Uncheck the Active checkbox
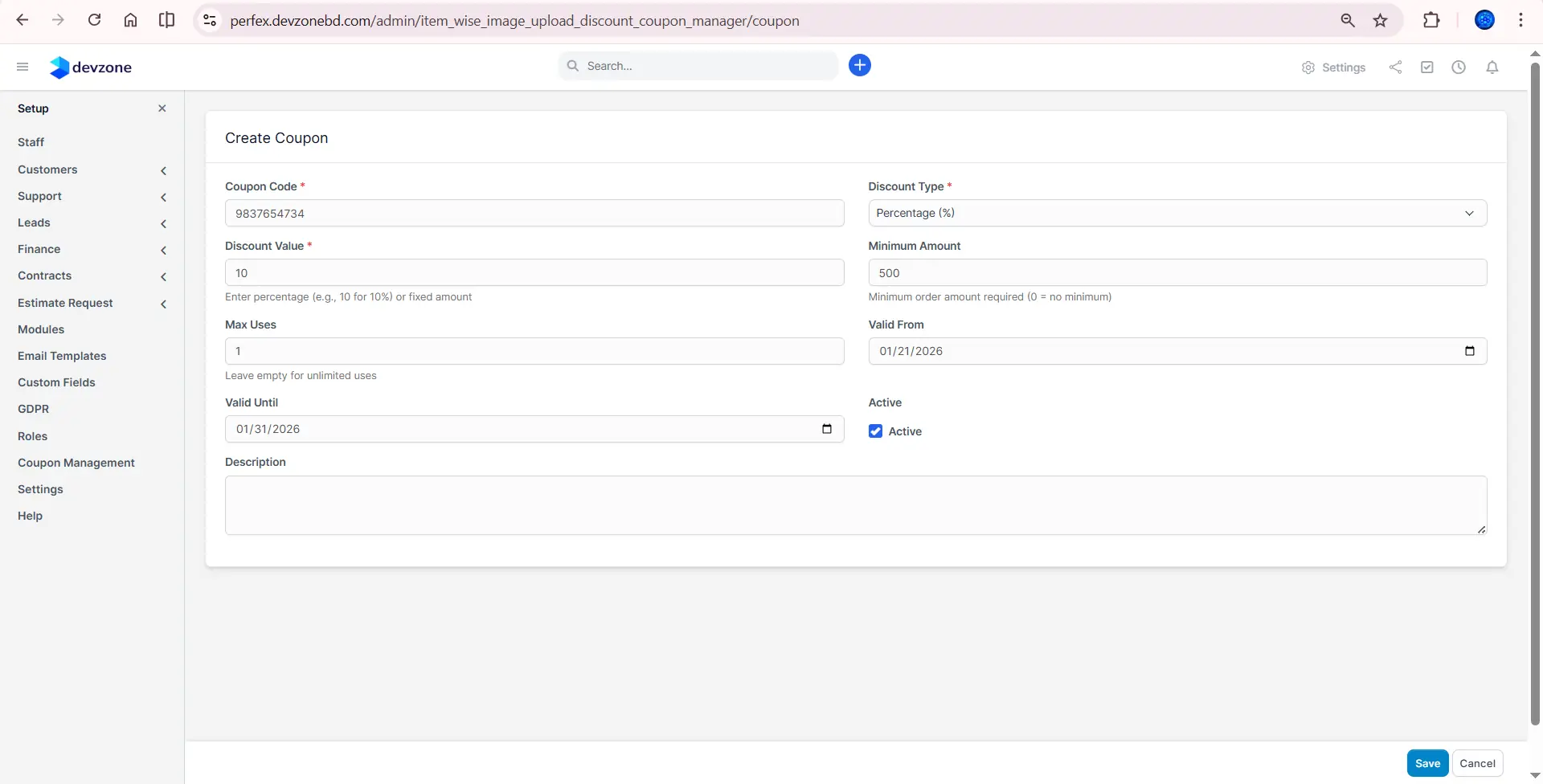1543x784 pixels. pos(875,431)
